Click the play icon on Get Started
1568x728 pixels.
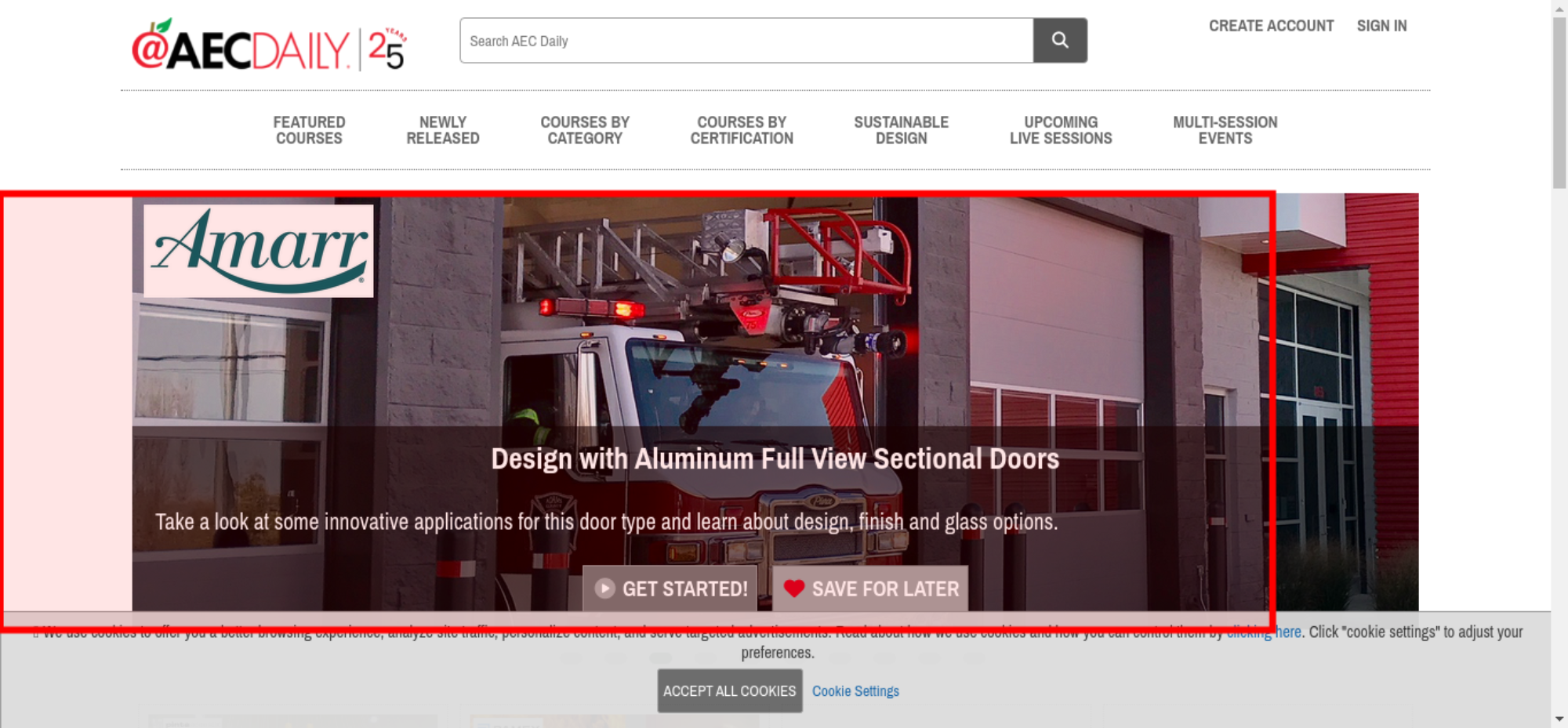coord(604,589)
